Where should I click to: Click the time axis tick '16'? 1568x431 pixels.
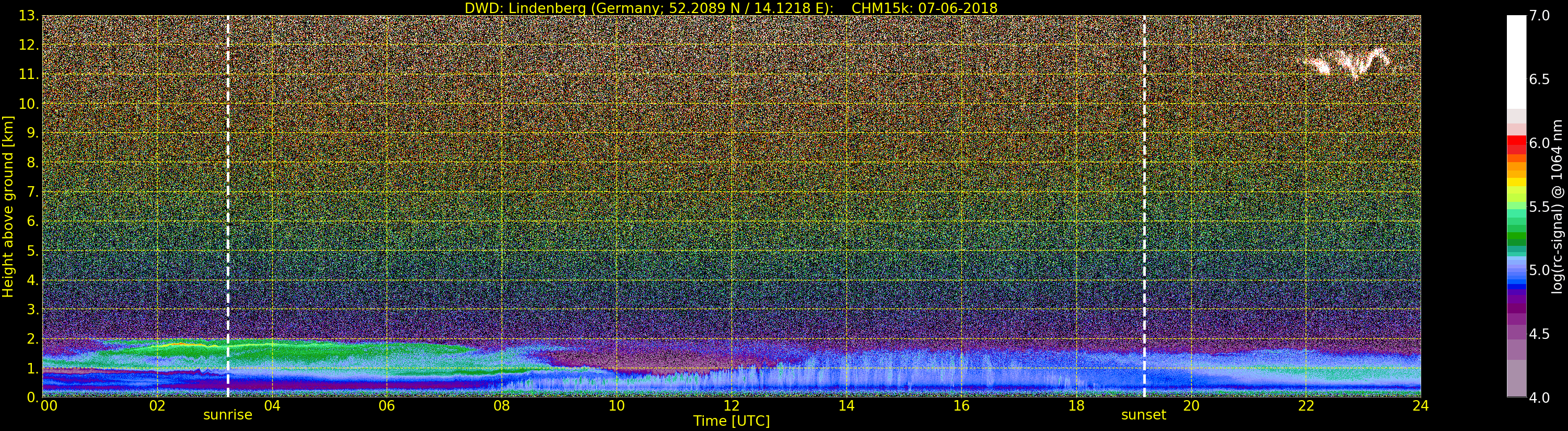961,406
